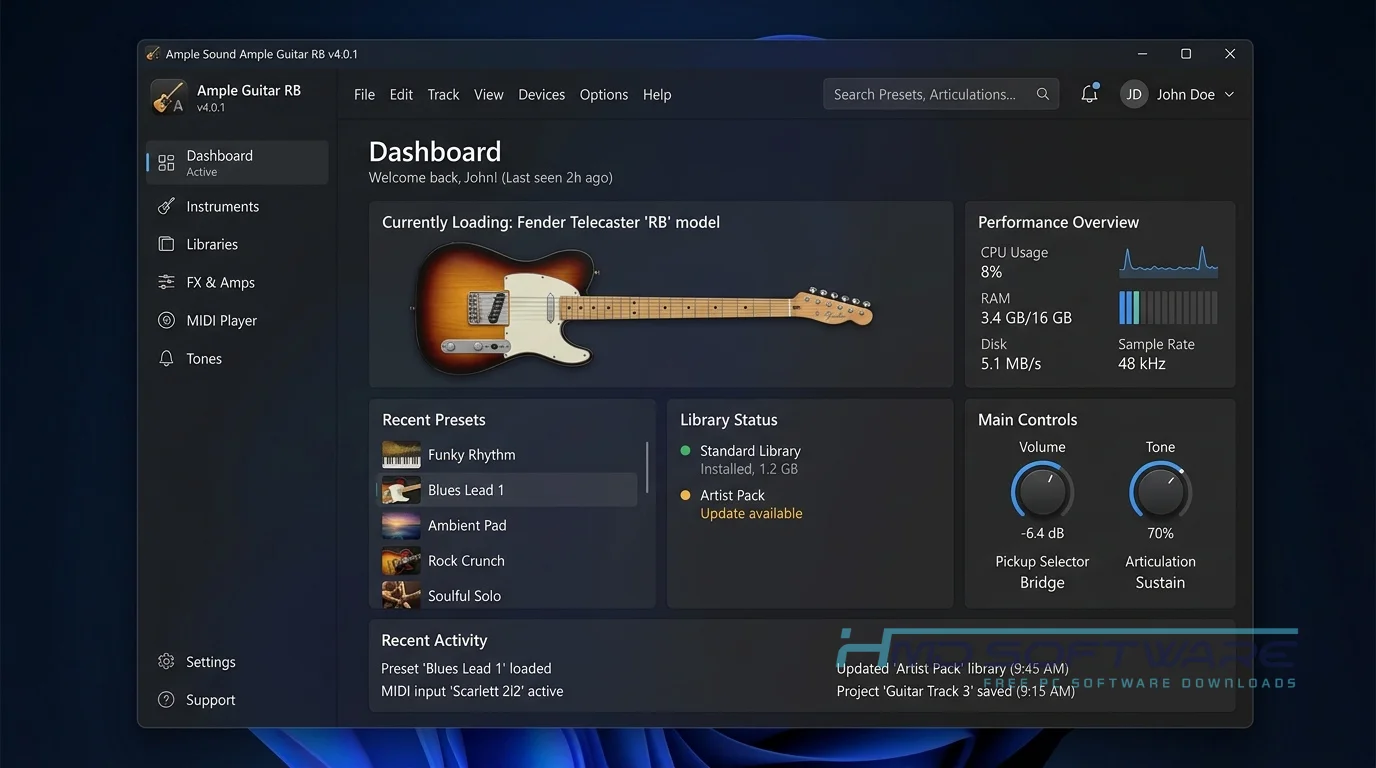Open the Settings label in sidebar
The image size is (1376, 768).
pyautogui.click(x=211, y=661)
